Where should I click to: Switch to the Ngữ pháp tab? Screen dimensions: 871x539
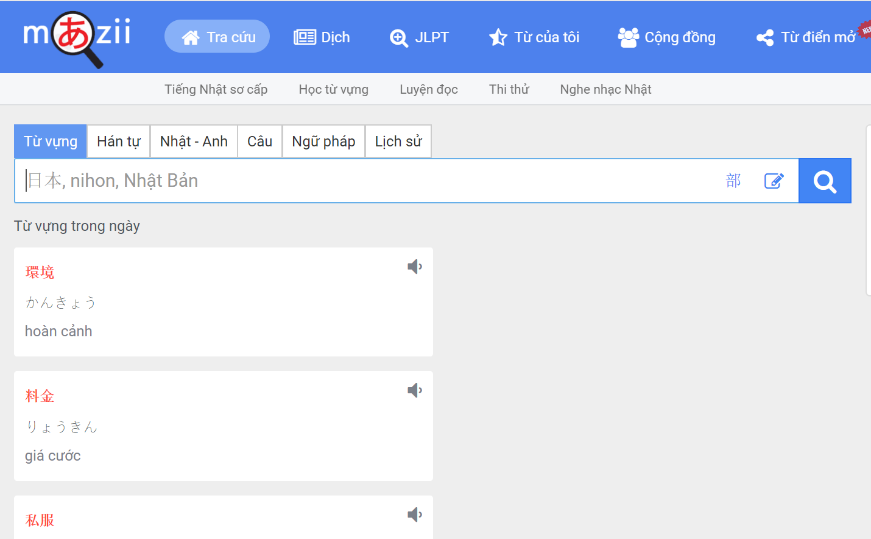tap(323, 141)
